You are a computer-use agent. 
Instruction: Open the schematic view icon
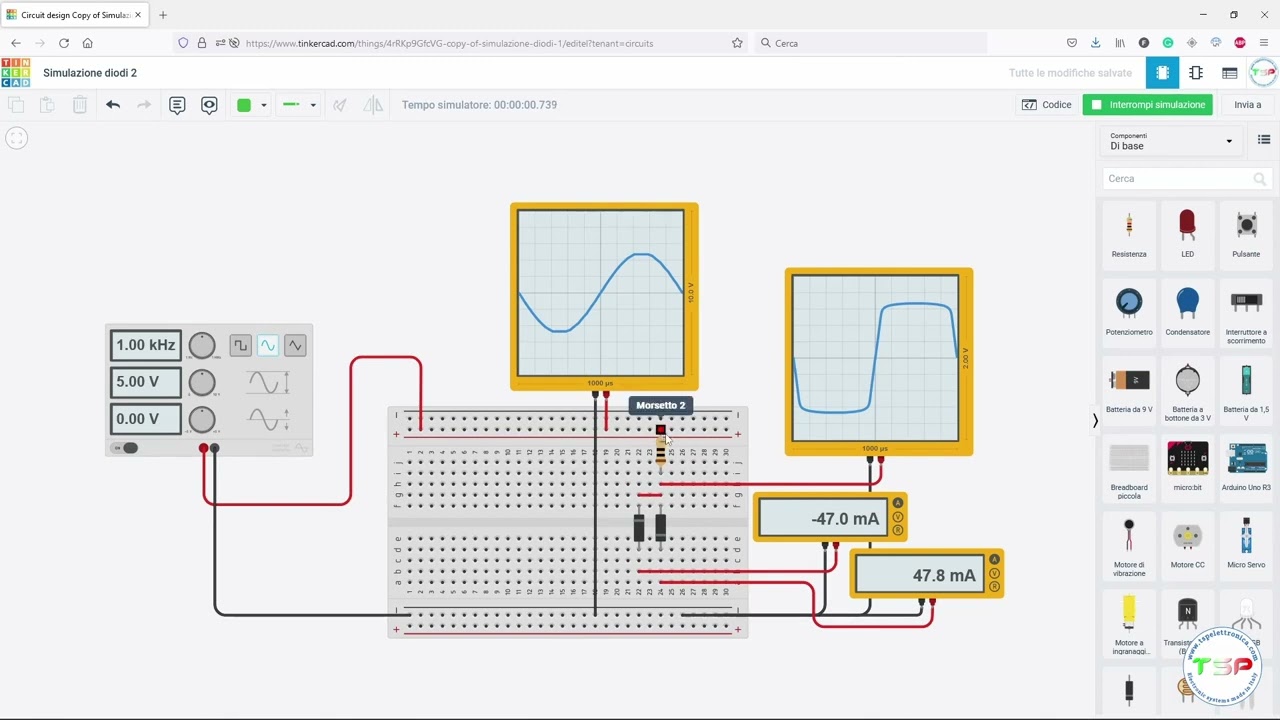click(x=1196, y=73)
